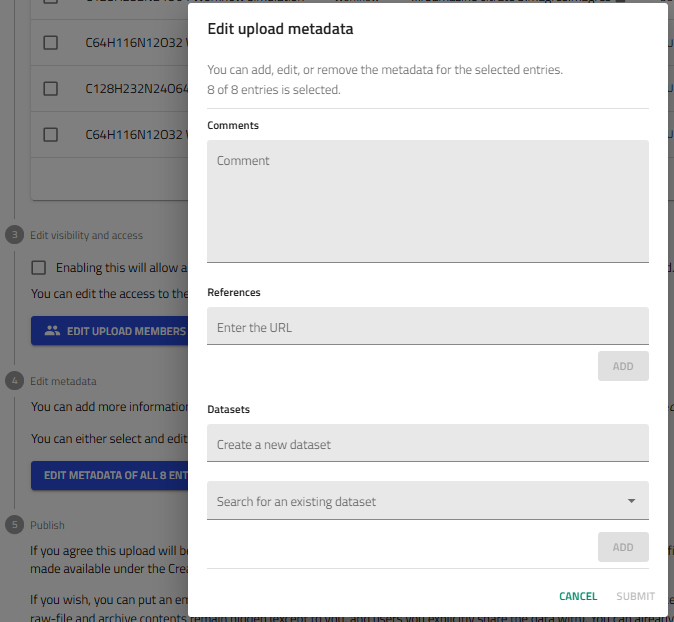Click the 'References' section label
This screenshot has height=622, width=674.
coord(234,292)
